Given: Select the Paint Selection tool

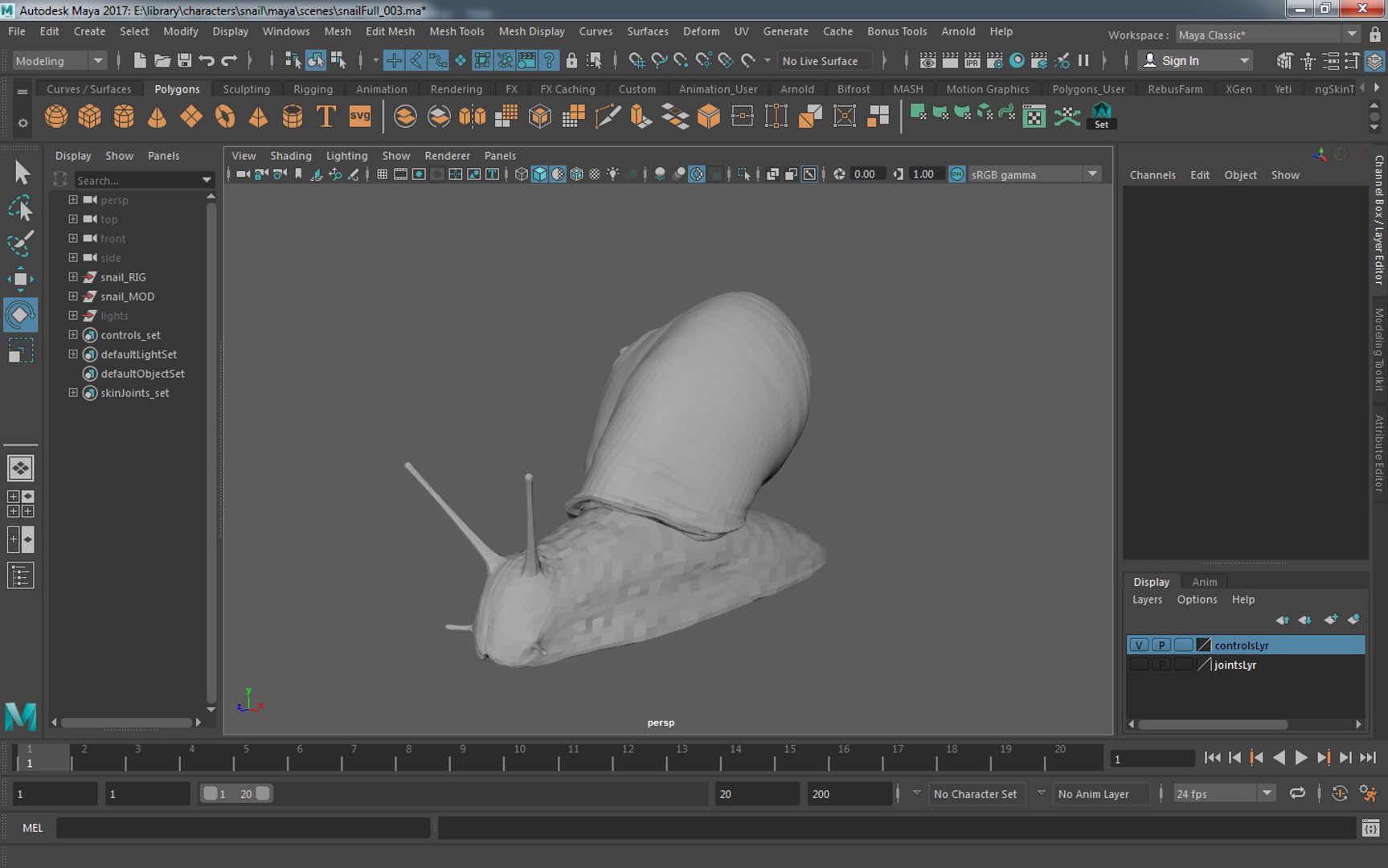Looking at the screenshot, I should [21, 244].
